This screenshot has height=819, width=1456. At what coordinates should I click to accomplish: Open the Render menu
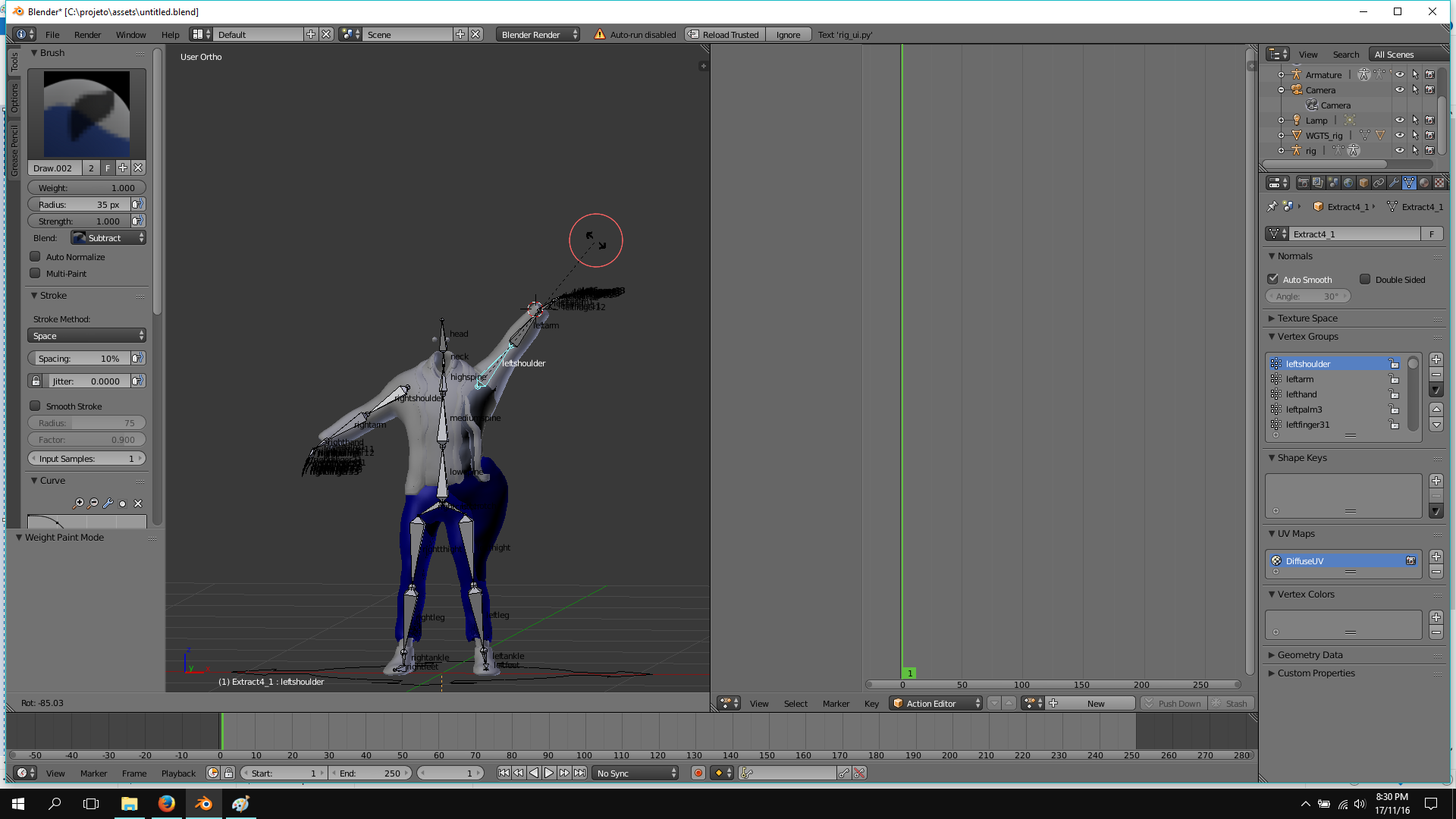[88, 35]
